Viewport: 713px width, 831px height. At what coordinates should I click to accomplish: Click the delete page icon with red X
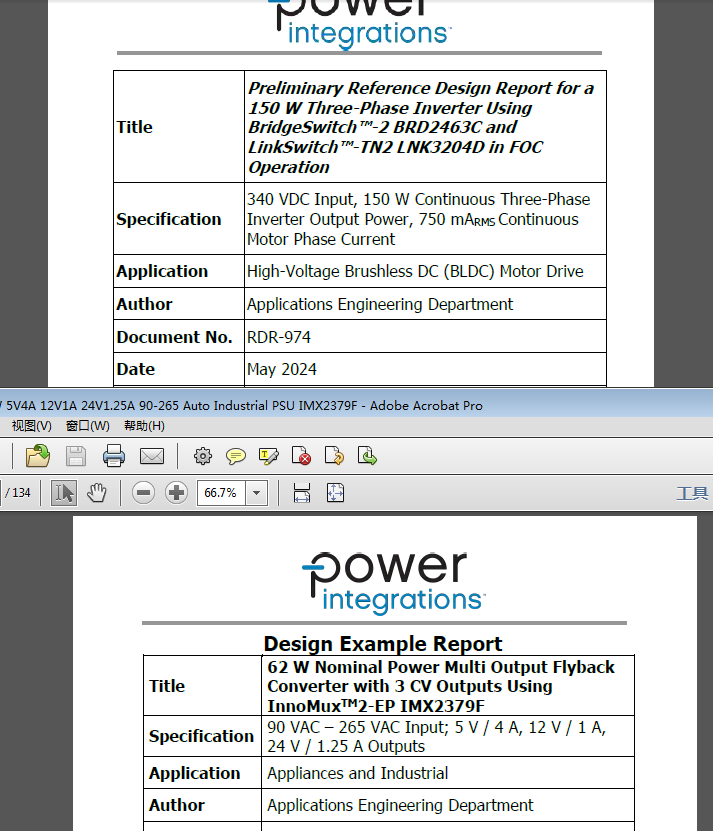pos(301,456)
